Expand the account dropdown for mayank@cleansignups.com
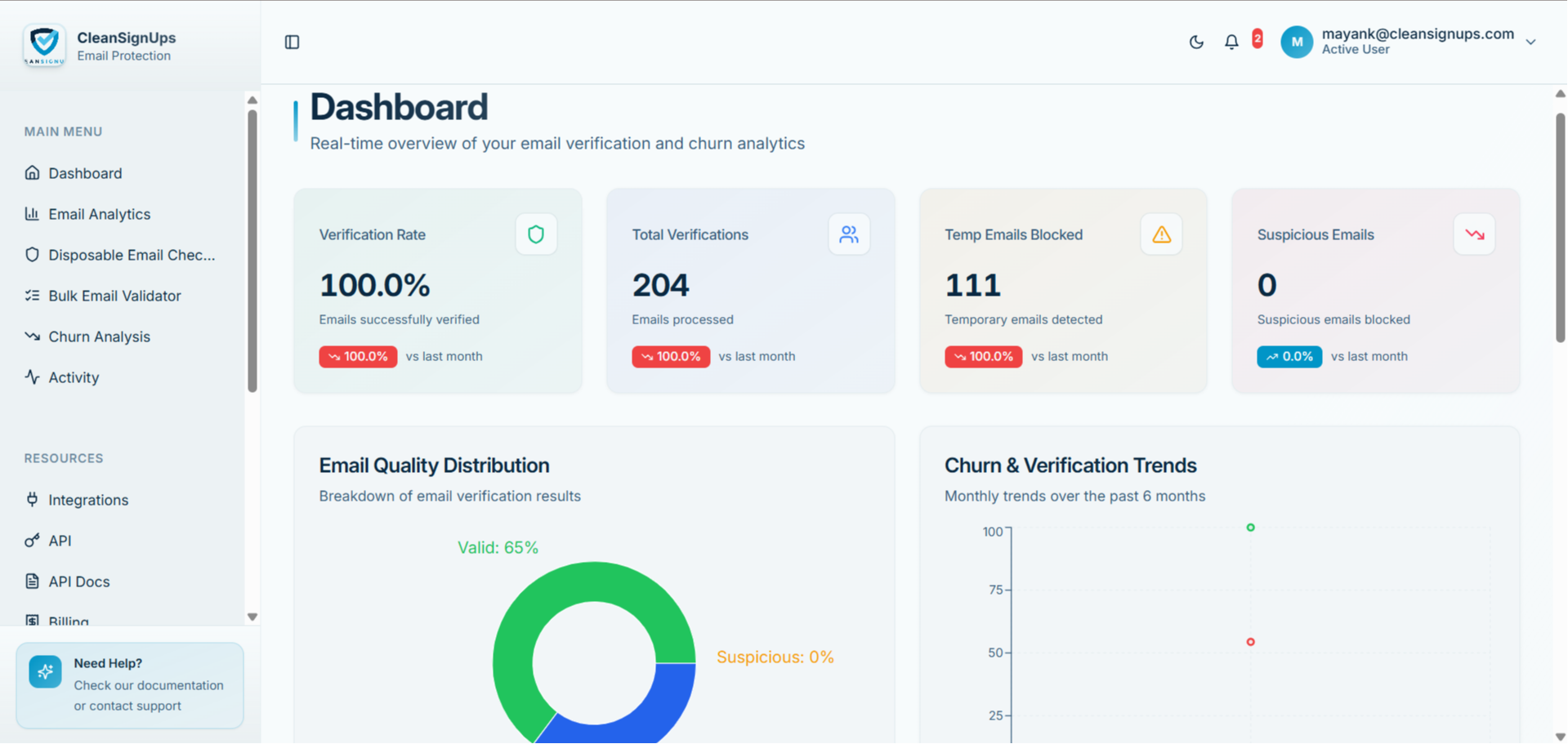This screenshot has height=744, width=1568. (1531, 42)
